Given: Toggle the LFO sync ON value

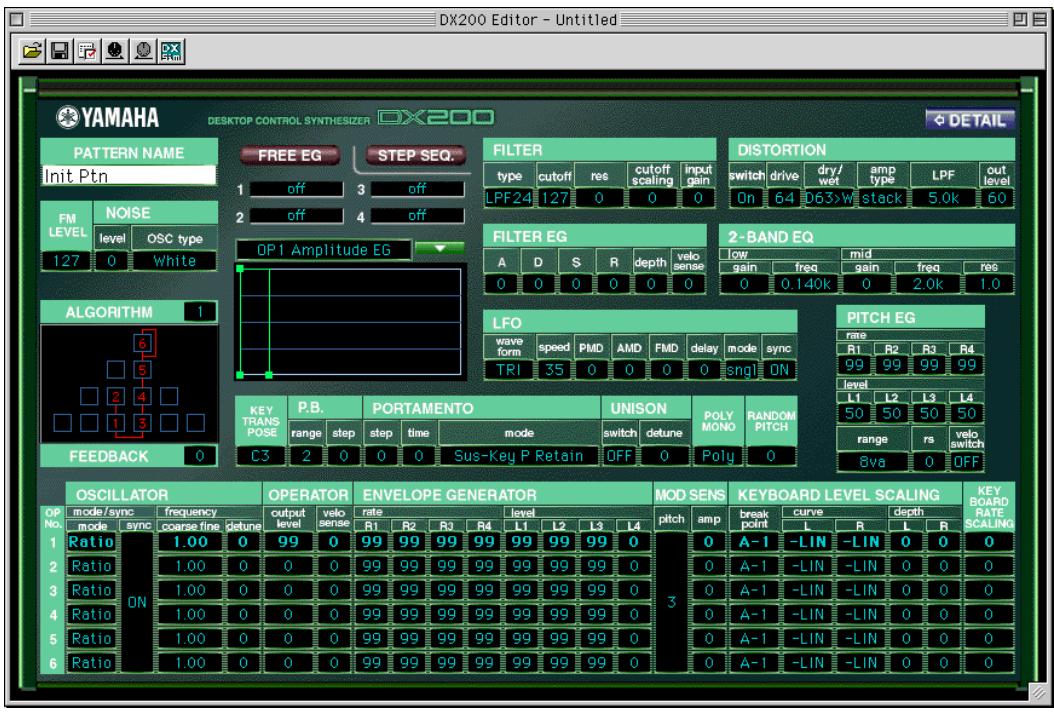Looking at the screenshot, I should 779,370.
